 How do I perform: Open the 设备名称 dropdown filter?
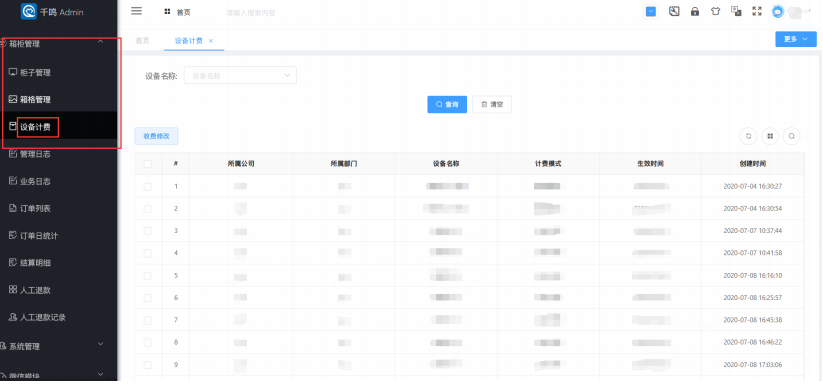click(x=240, y=76)
